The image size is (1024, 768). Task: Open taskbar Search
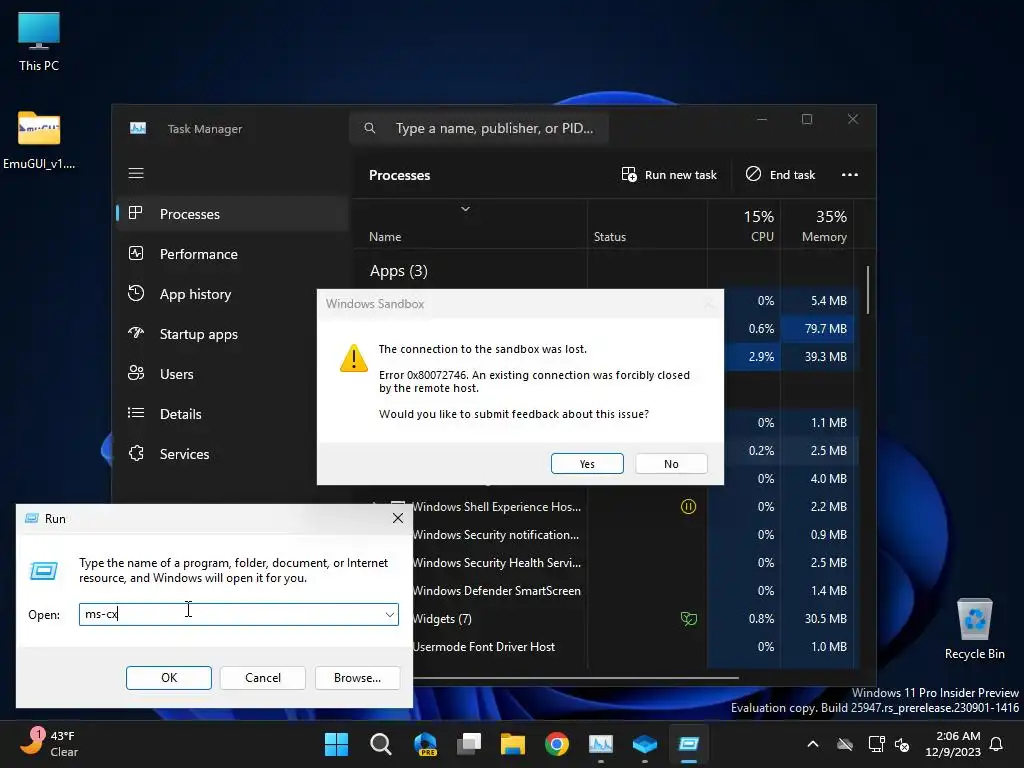(381, 744)
